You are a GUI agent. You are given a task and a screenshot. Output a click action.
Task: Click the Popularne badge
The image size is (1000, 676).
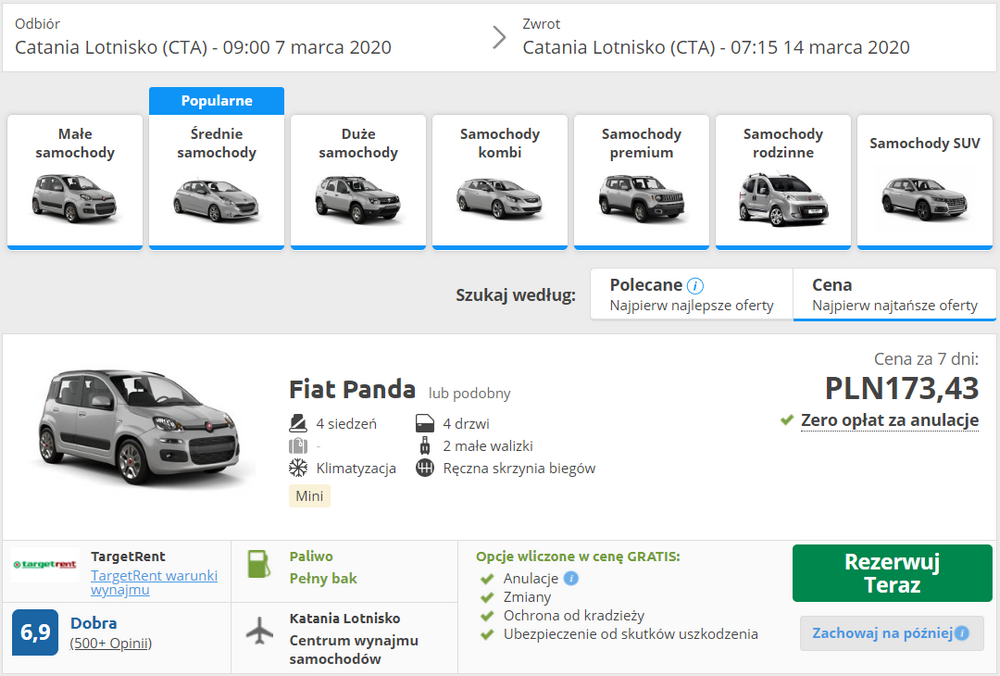(x=216, y=101)
